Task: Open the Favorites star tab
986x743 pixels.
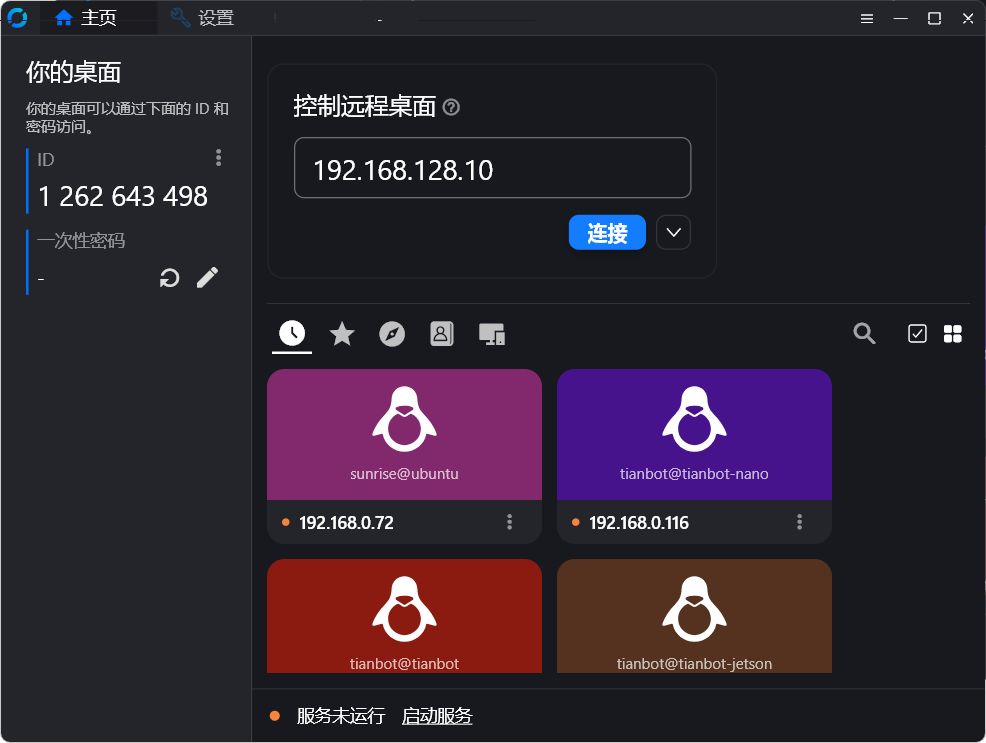Action: 342,334
